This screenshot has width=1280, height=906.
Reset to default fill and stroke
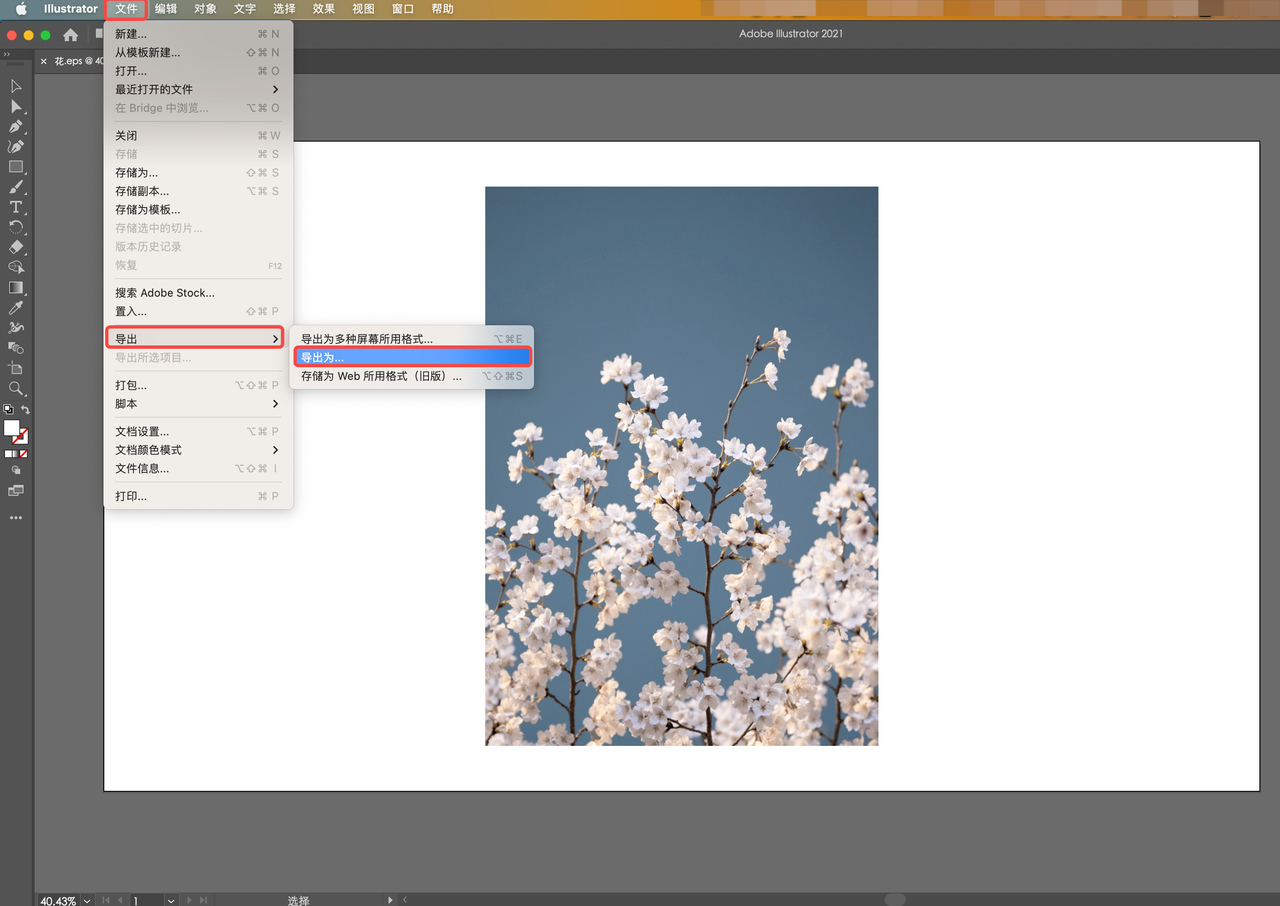(x=7, y=410)
